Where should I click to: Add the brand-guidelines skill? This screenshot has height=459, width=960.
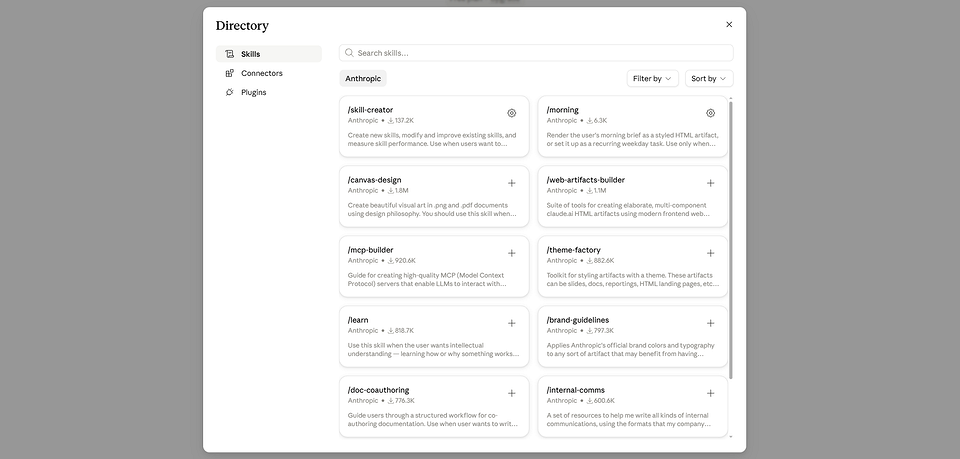(710, 323)
